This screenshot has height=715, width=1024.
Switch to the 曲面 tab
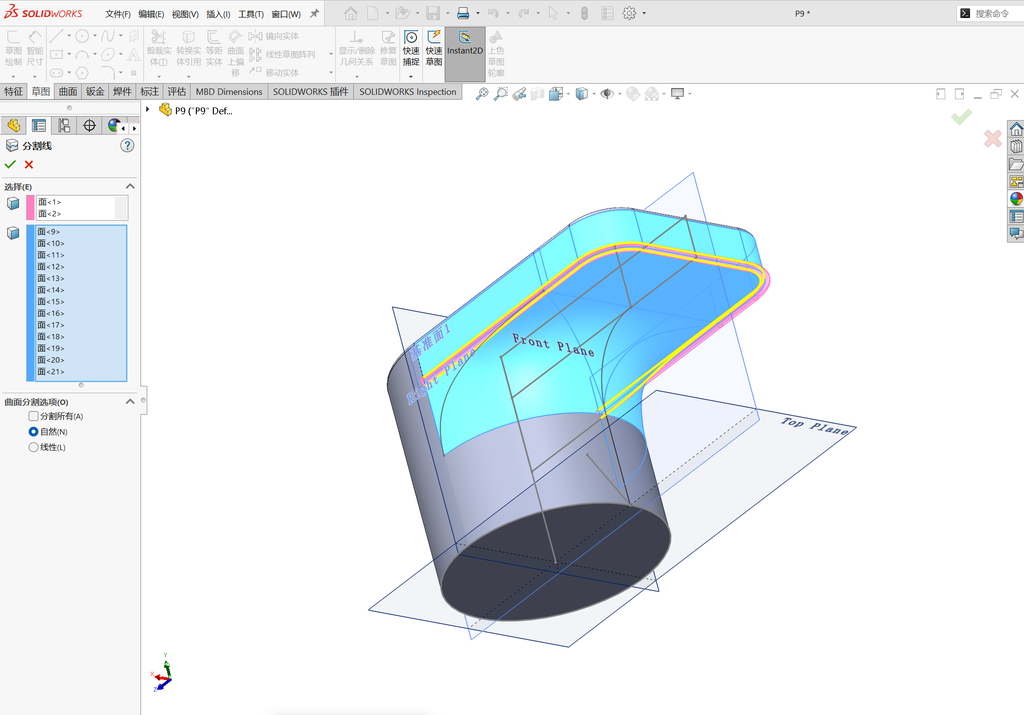[x=68, y=91]
